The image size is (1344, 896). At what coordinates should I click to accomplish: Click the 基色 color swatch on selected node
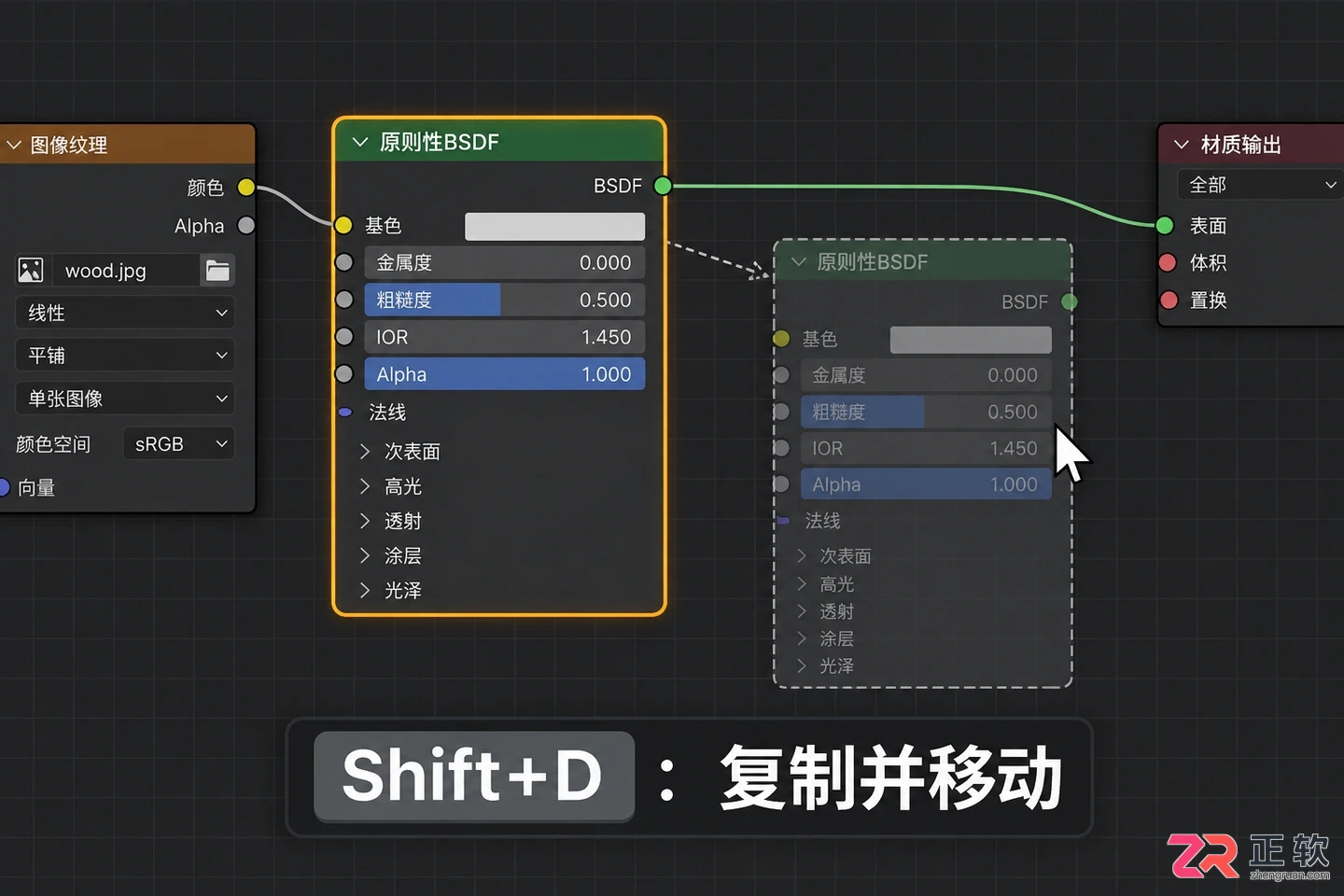554,226
